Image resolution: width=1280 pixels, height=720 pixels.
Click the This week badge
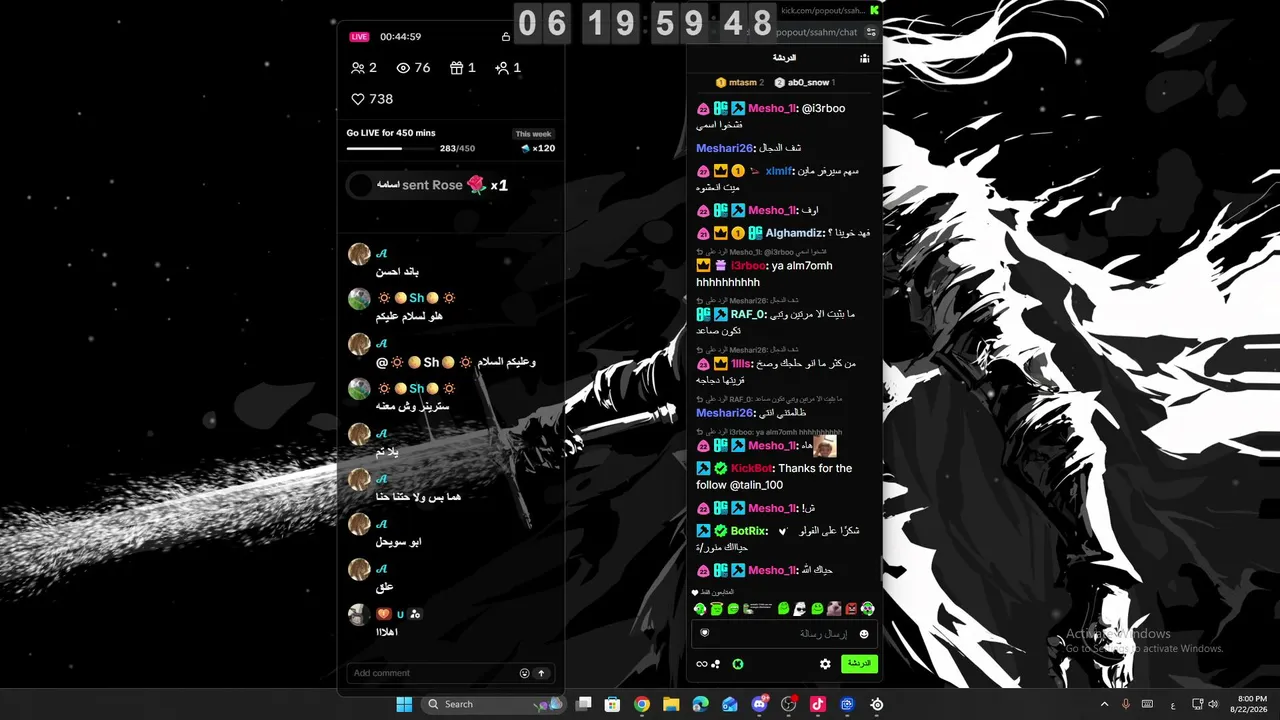(533, 134)
